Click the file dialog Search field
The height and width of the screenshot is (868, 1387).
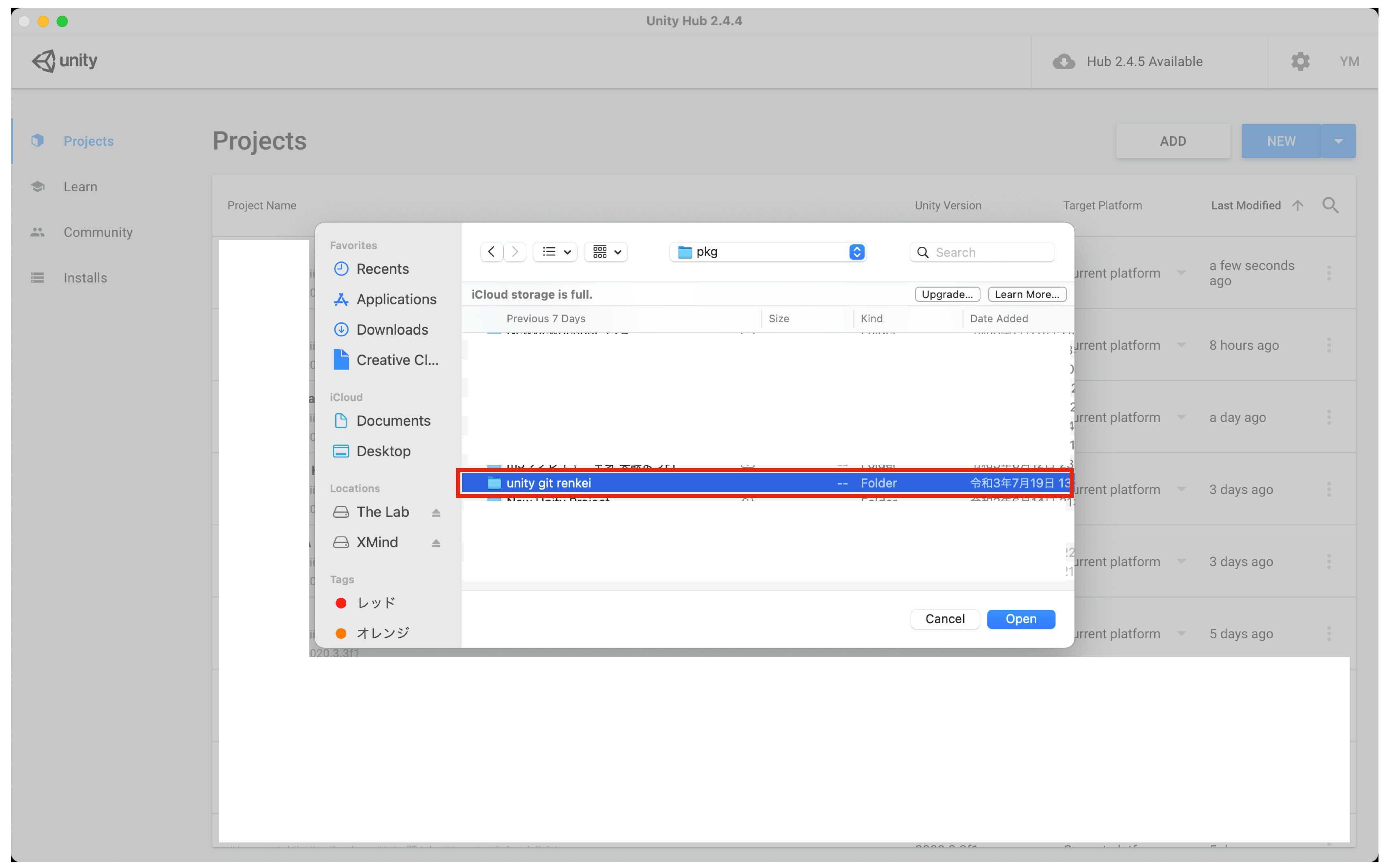tap(990, 252)
